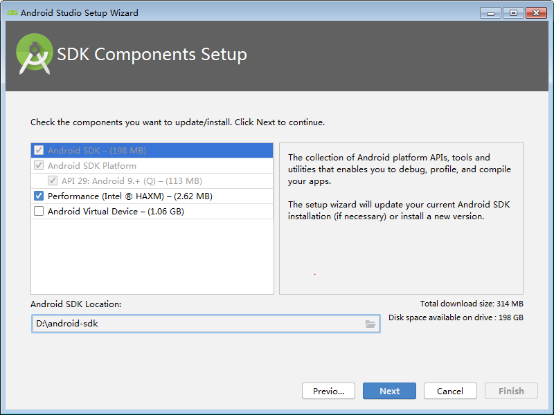Uncheck the Performance (Intel HAXM) checkbox

coord(39,196)
